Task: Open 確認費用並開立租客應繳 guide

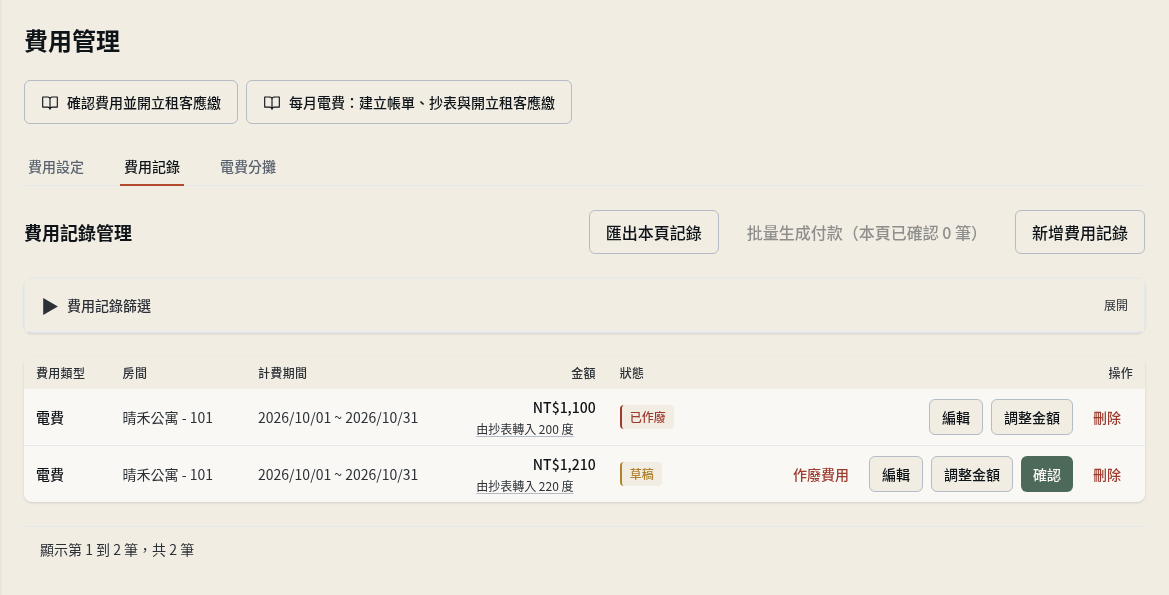Action: pyautogui.click(x=131, y=102)
